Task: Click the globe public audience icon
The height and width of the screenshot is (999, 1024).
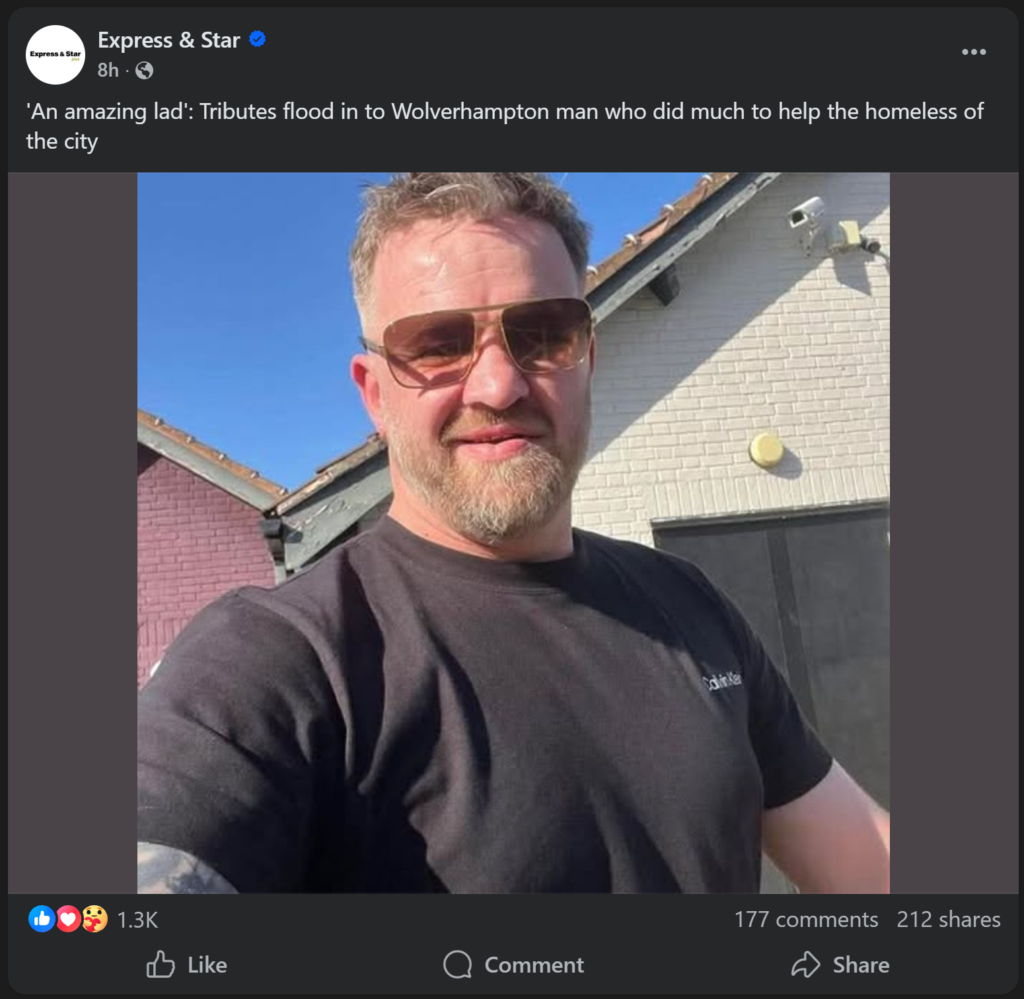Action: (144, 70)
